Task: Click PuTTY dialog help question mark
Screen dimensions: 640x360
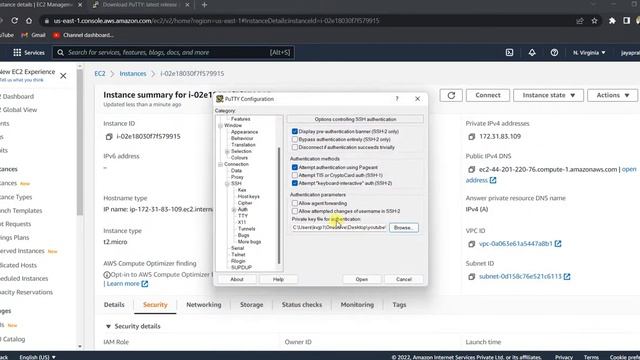Action: click(397, 98)
